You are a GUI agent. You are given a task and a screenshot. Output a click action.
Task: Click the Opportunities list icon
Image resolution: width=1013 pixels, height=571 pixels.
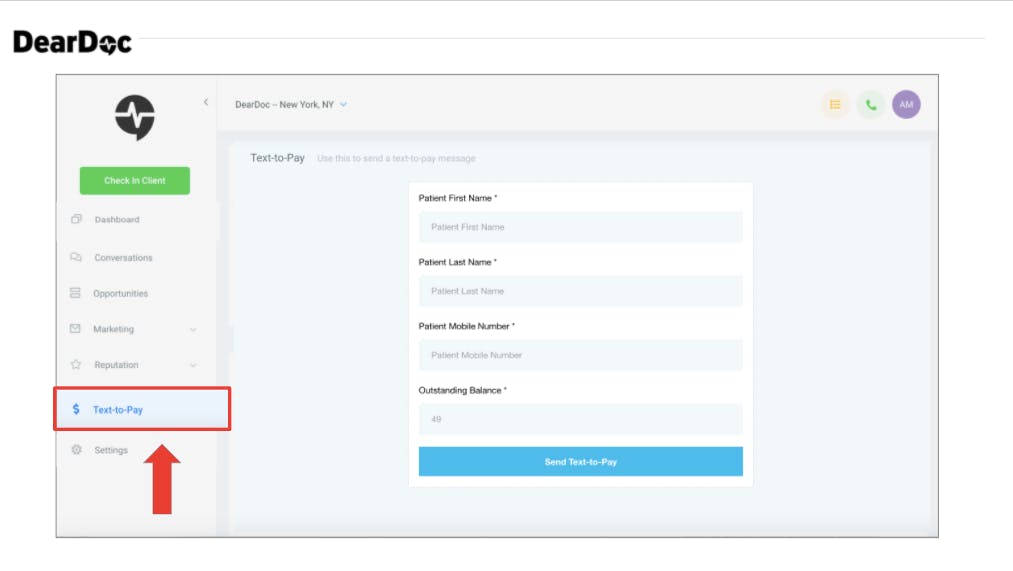point(75,293)
